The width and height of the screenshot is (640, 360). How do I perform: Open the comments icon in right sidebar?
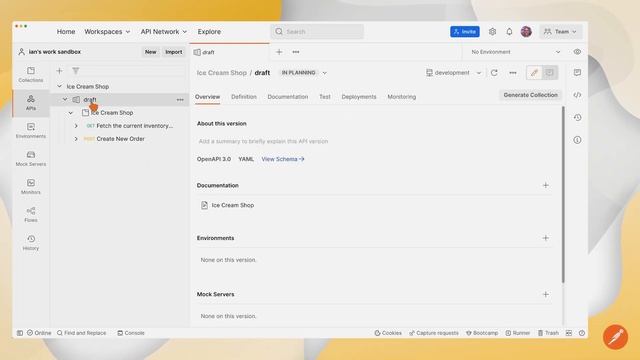tap(577, 72)
